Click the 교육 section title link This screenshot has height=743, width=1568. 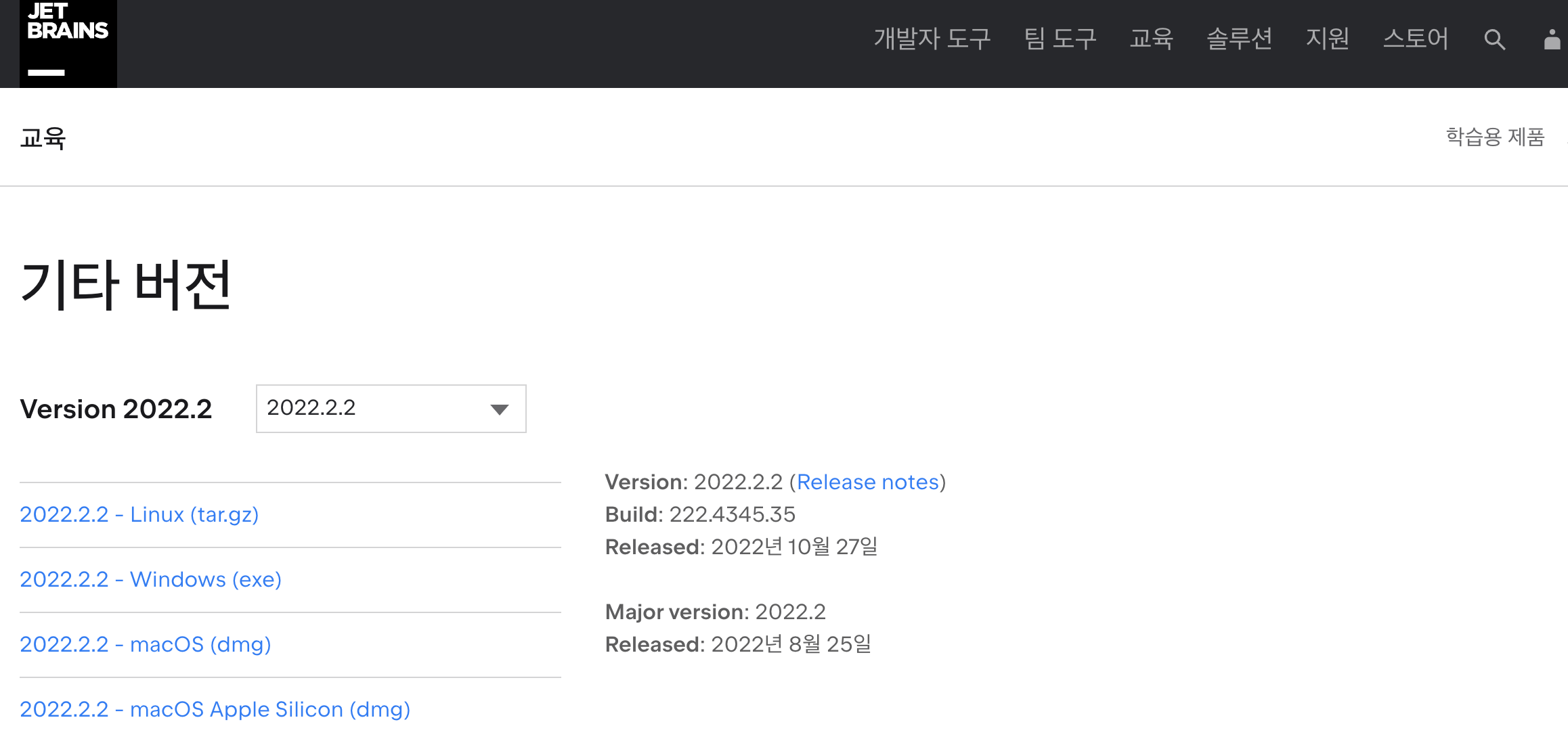point(43,138)
